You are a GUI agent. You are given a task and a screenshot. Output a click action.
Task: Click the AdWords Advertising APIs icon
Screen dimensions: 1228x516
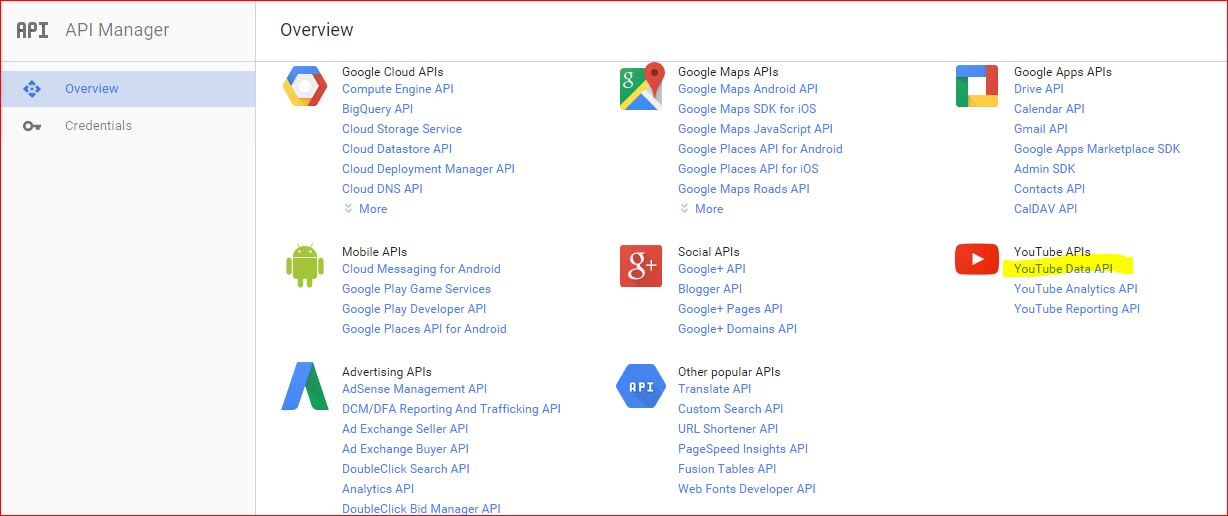click(305, 386)
